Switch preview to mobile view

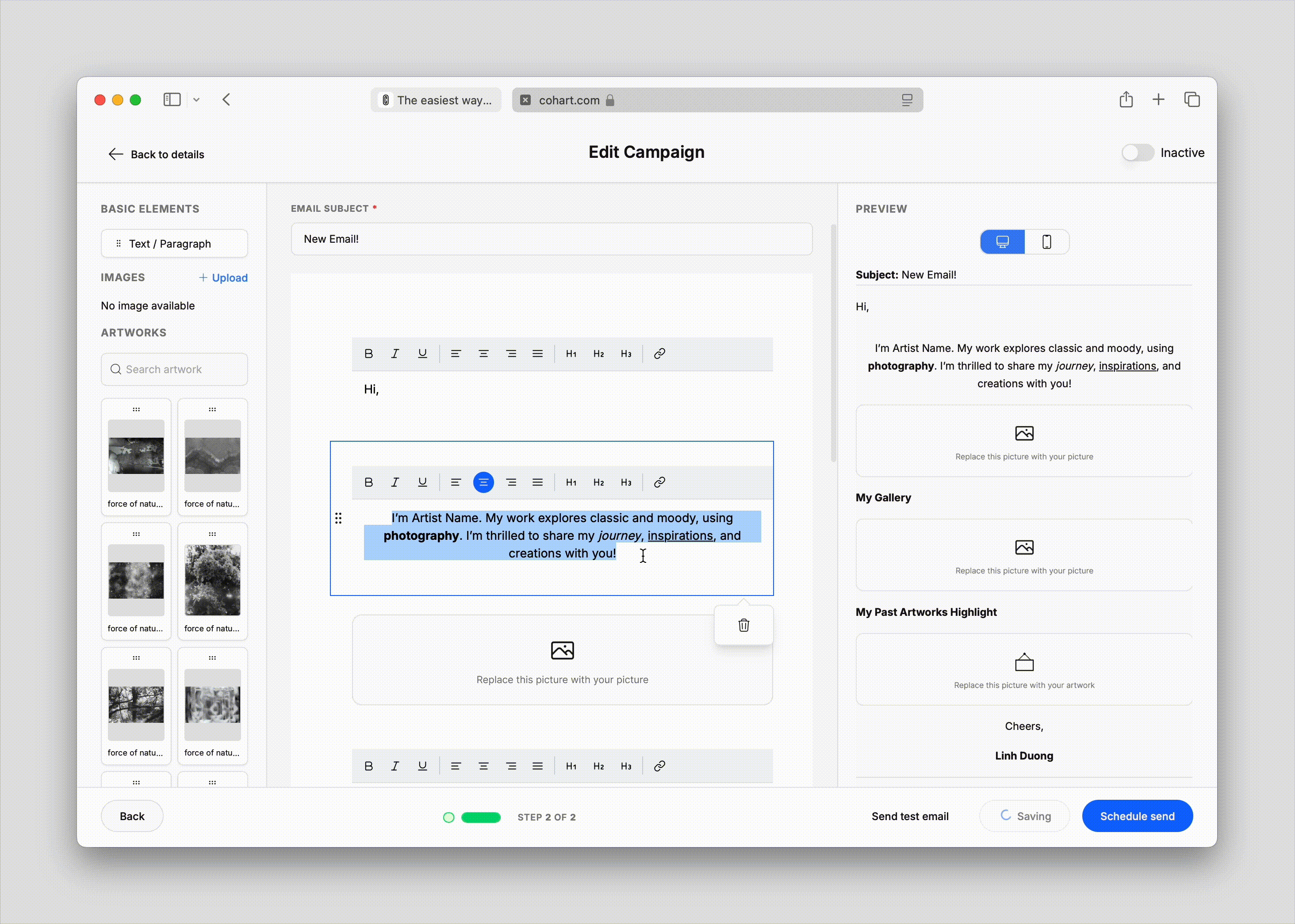tap(1047, 242)
